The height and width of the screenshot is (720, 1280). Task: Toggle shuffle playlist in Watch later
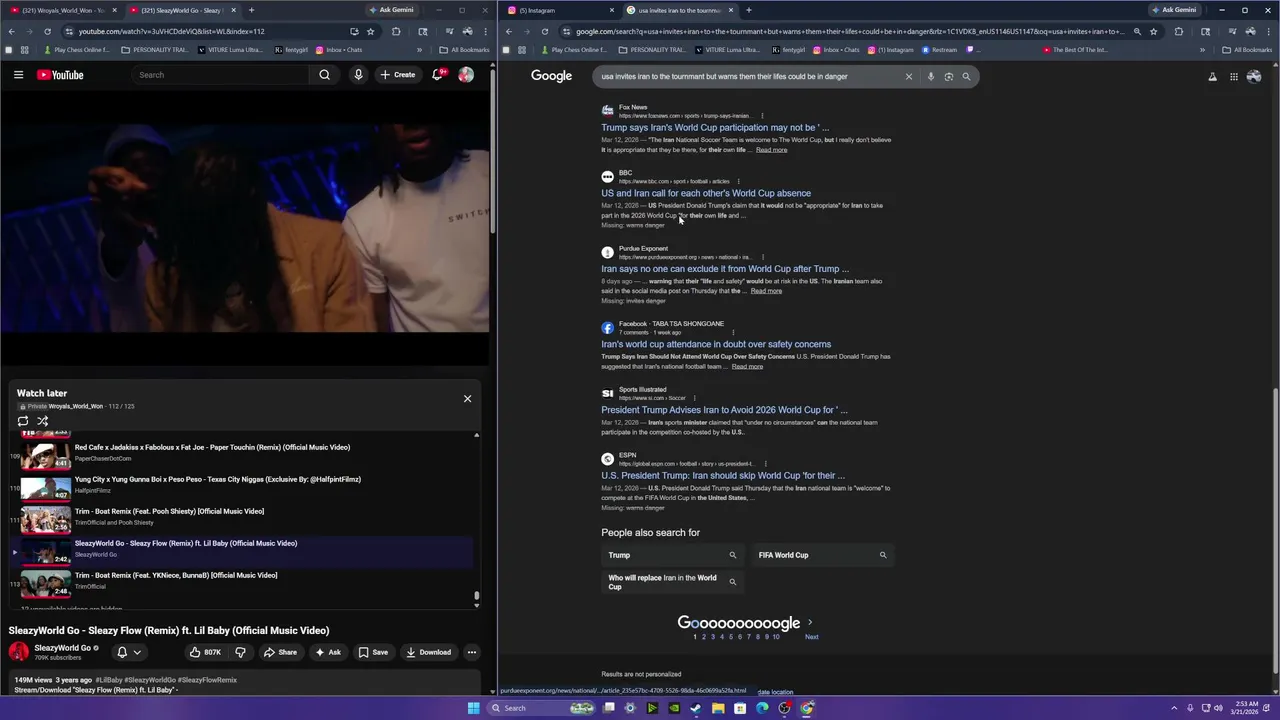(x=43, y=421)
